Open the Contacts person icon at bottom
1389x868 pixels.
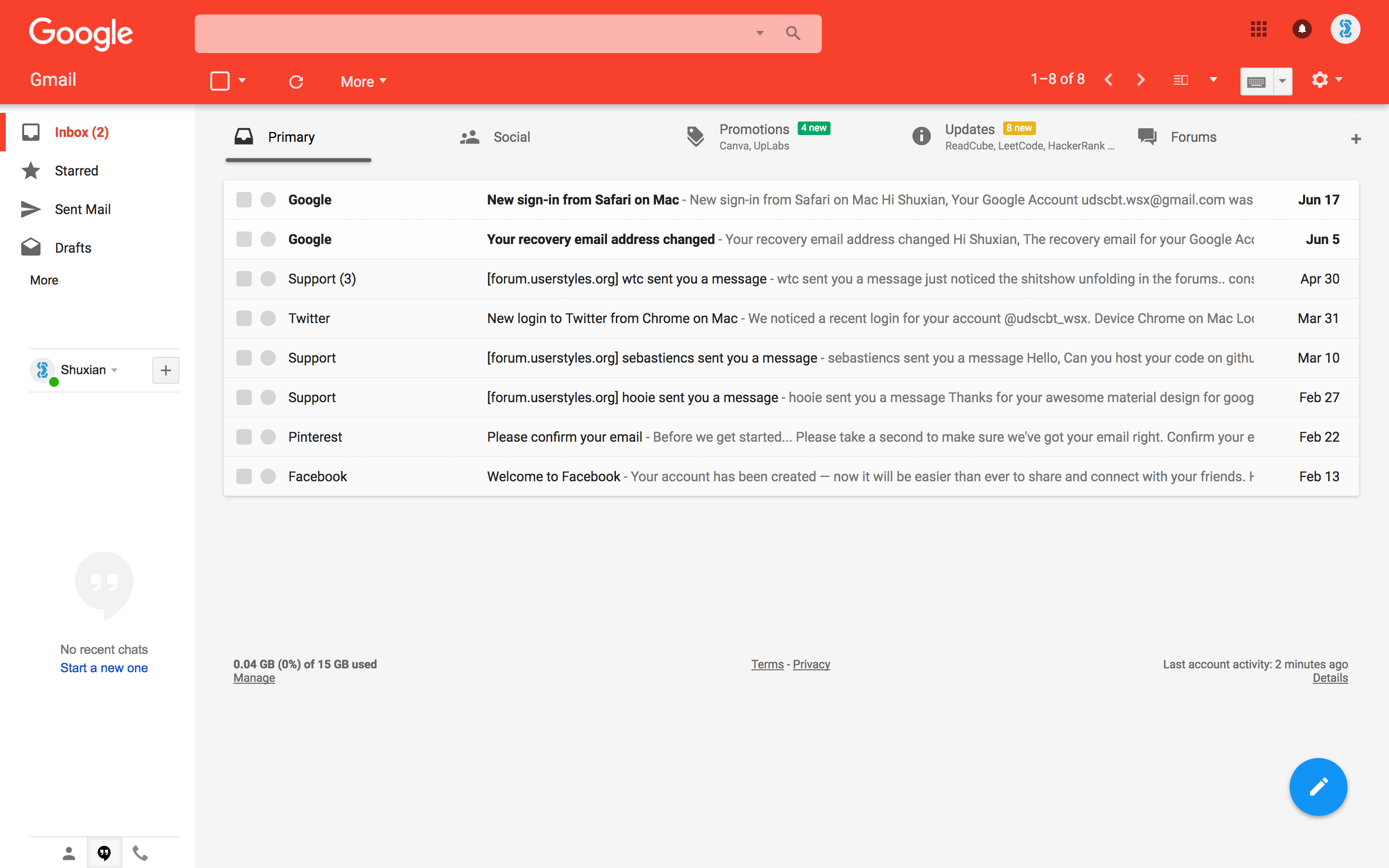pos(69,854)
